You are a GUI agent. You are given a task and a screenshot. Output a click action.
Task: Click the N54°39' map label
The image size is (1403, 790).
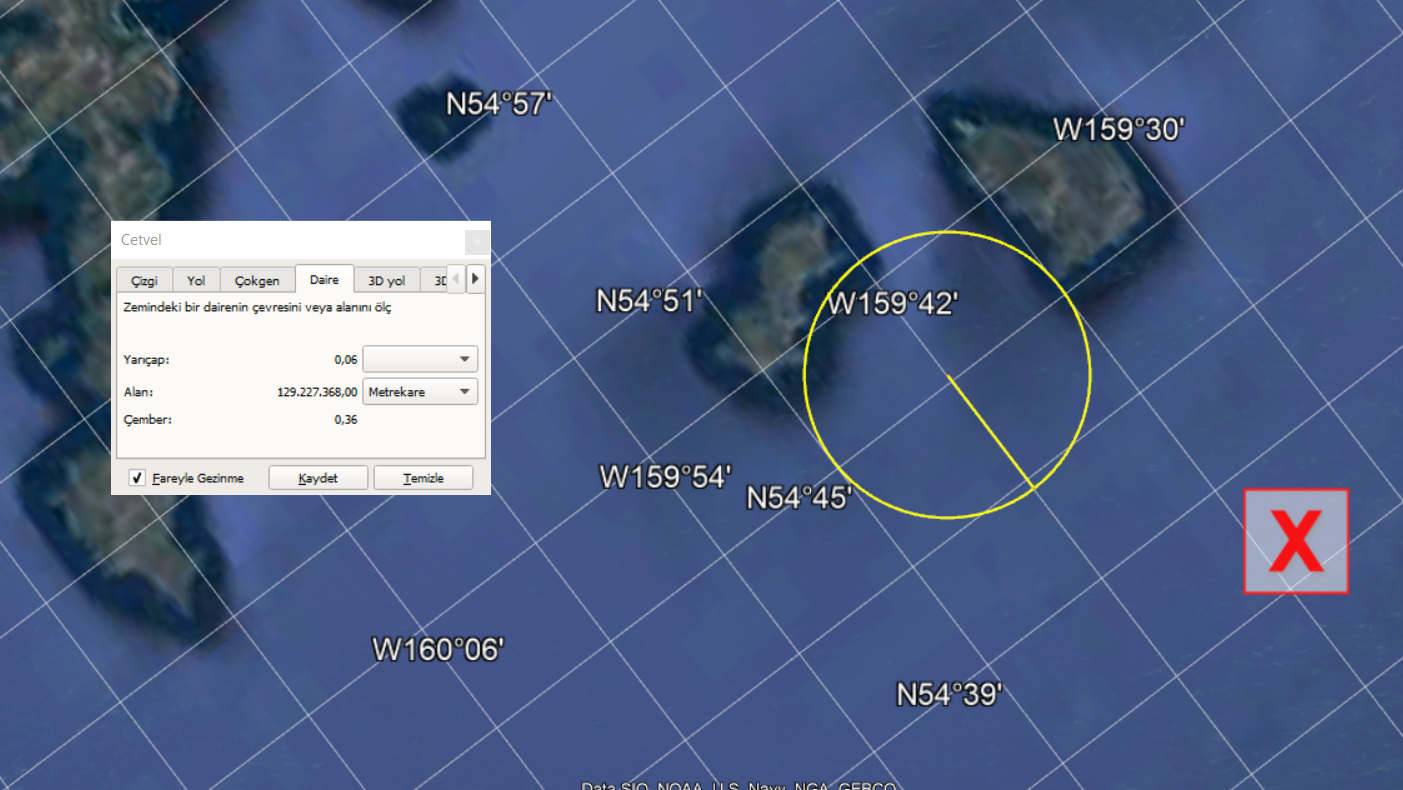point(949,694)
